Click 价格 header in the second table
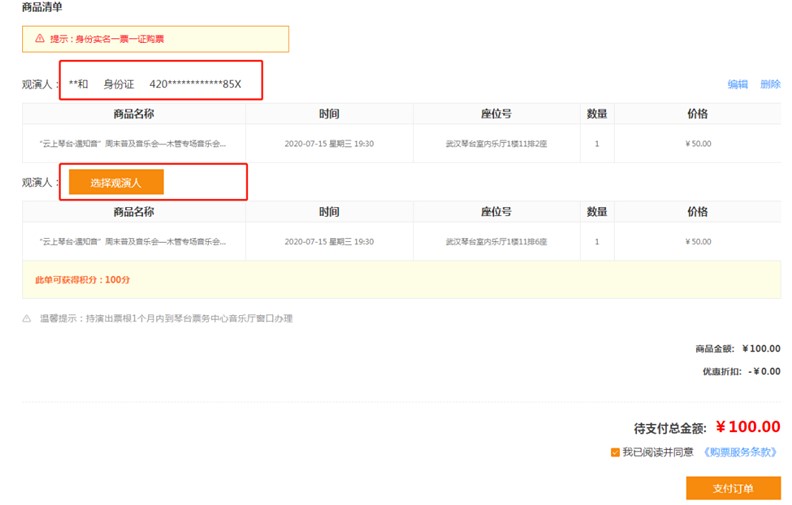This screenshot has height=505, width=792. pos(698,212)
